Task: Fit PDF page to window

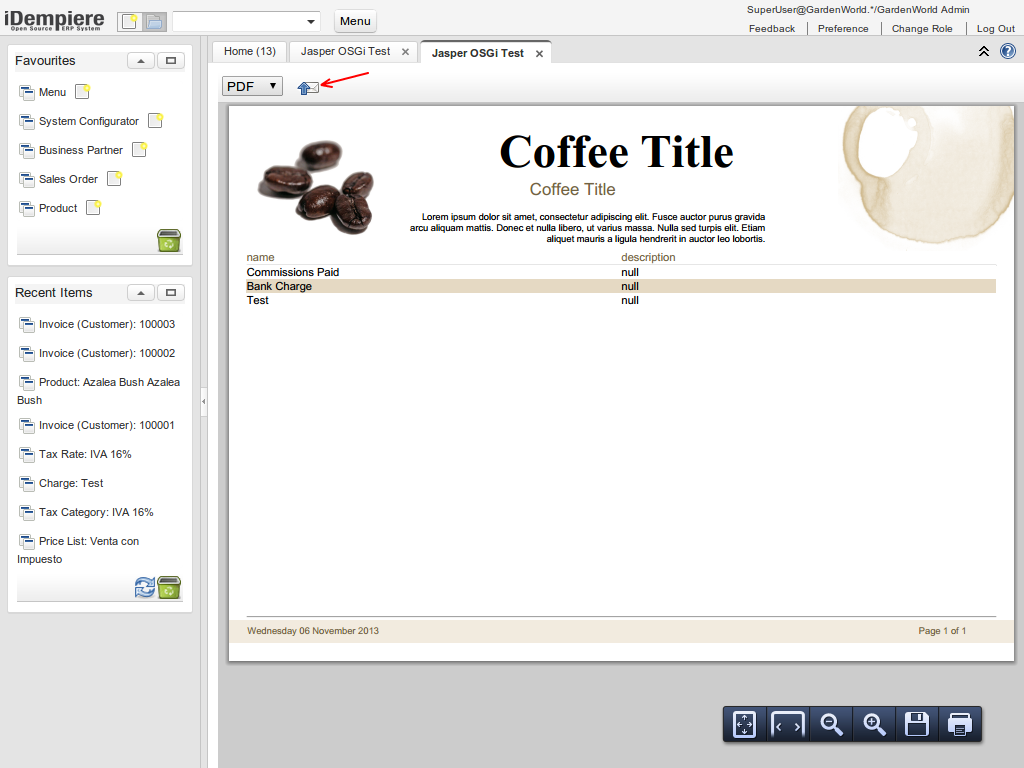Action: pyautogui.click(x=744, y=724)
